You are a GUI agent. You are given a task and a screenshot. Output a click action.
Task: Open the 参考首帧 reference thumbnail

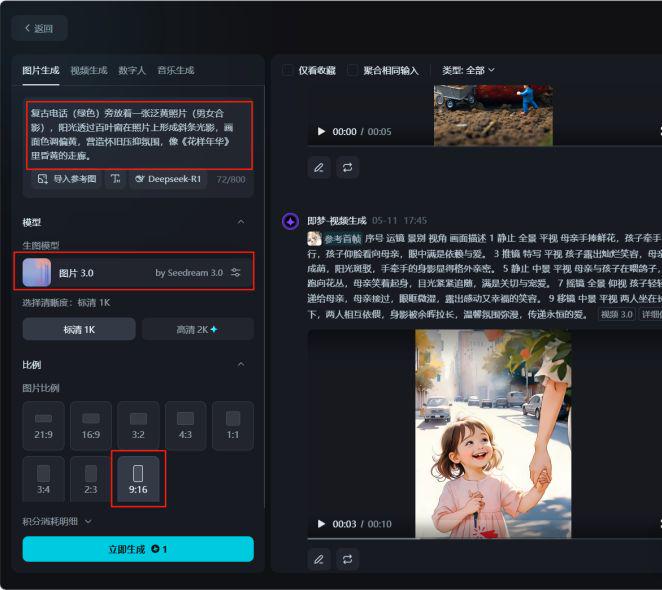coord(314,239)
